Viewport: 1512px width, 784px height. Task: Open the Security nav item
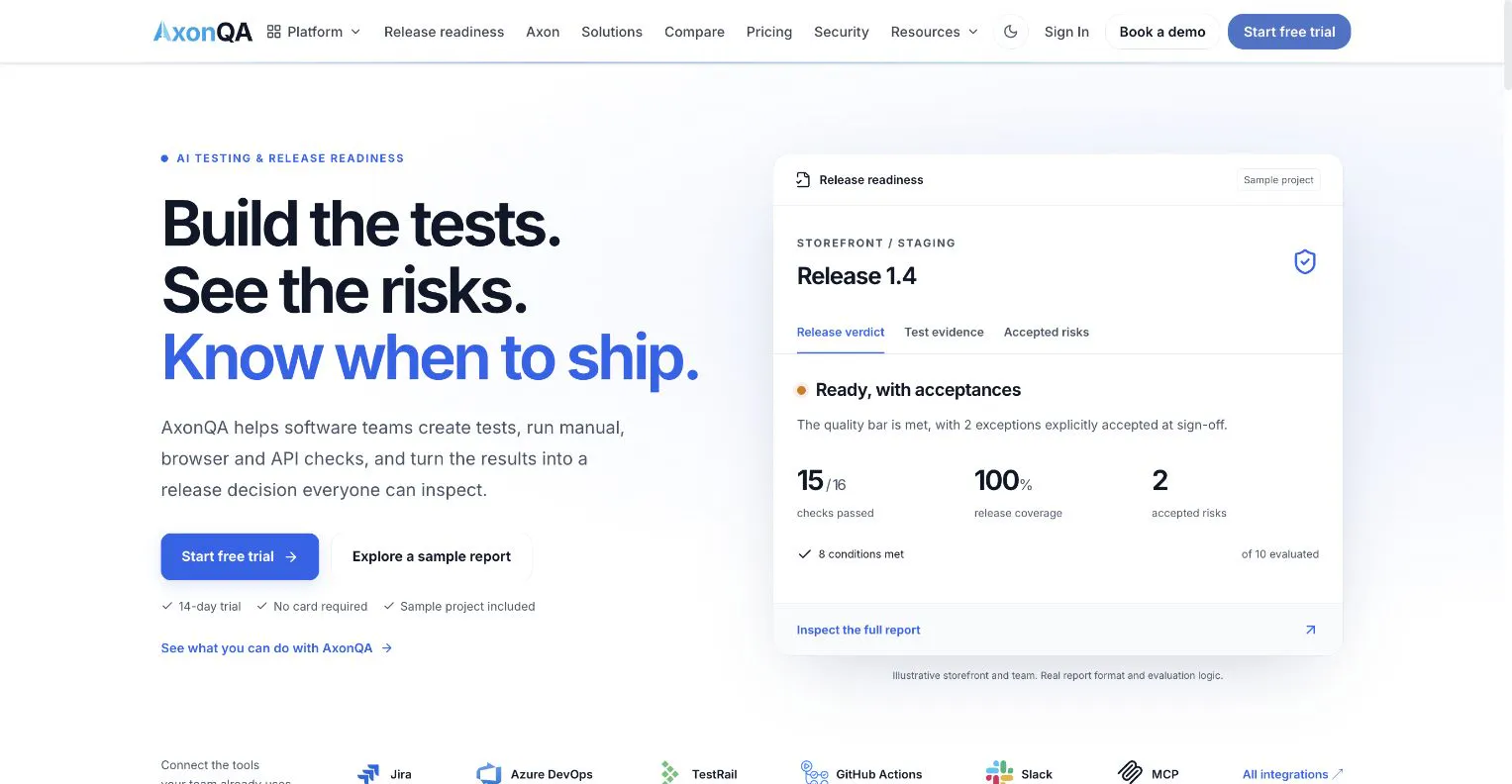pos(842,32)
